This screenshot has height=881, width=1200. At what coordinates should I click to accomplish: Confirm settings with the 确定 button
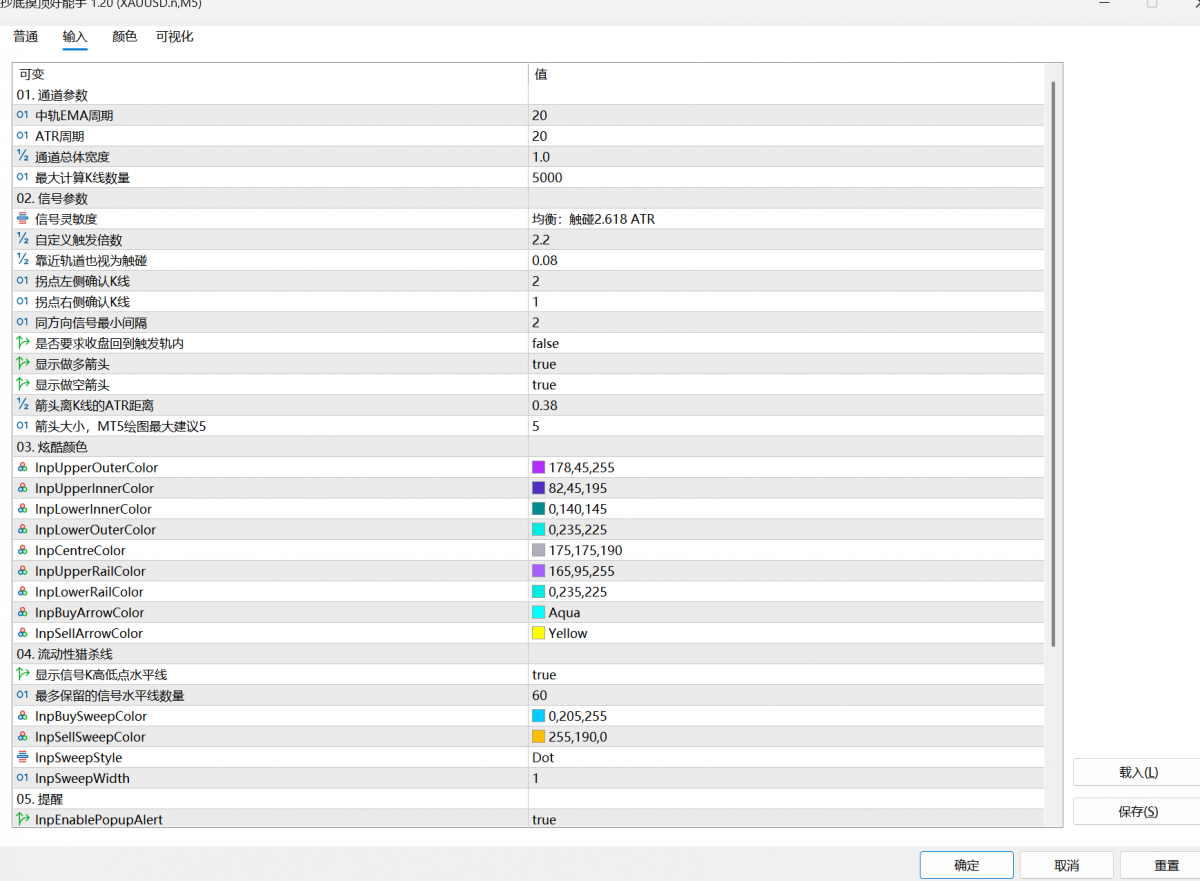(967, 866)
